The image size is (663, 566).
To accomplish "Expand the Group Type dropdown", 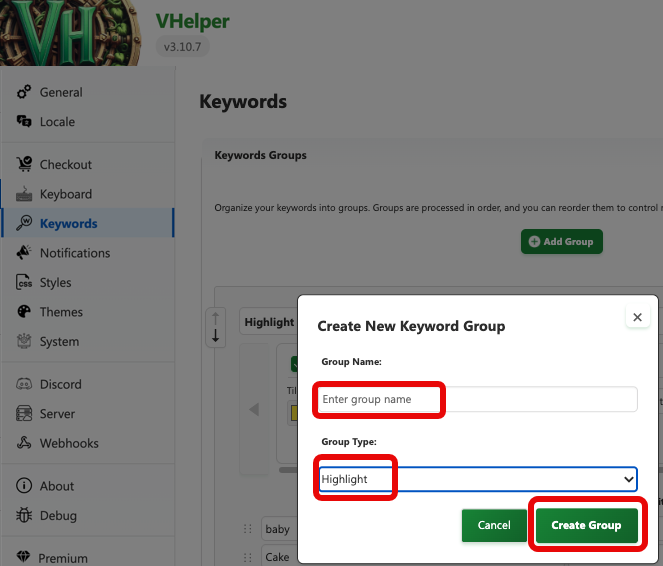I will coord(477,480).
